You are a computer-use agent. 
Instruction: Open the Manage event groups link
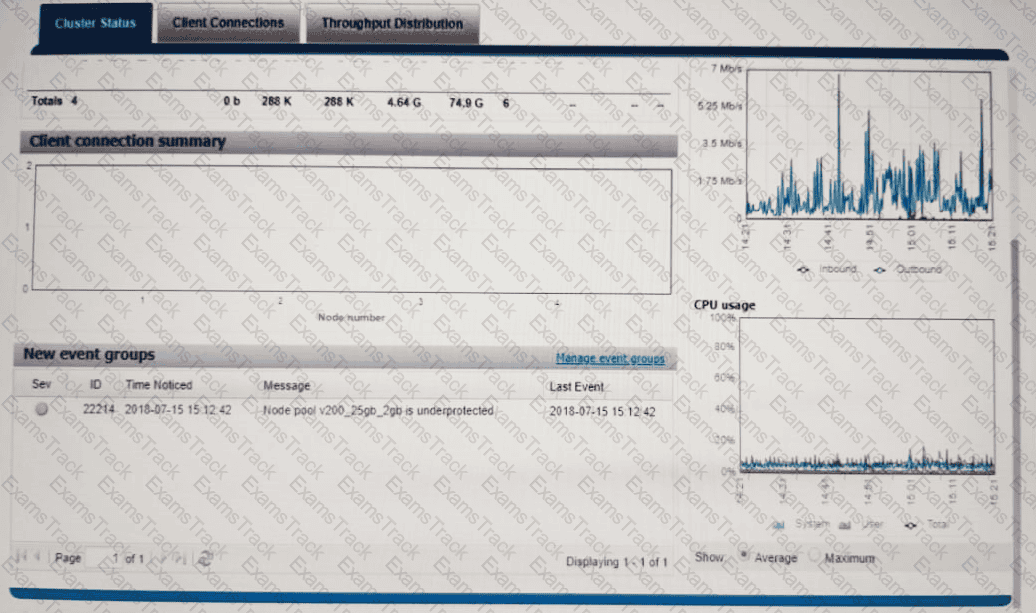click(x=610, y=358)
